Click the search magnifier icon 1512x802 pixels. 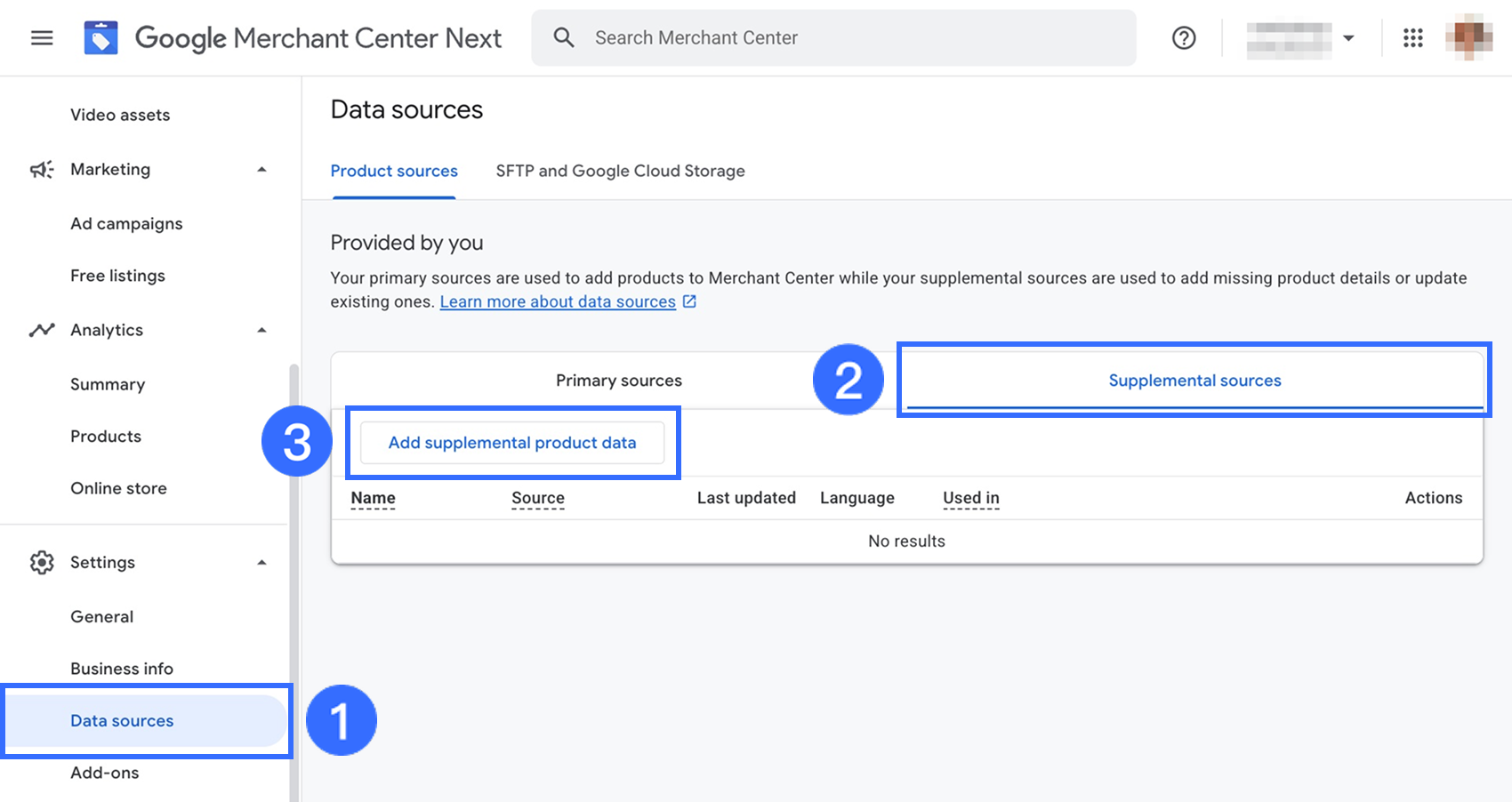point(563,37)
